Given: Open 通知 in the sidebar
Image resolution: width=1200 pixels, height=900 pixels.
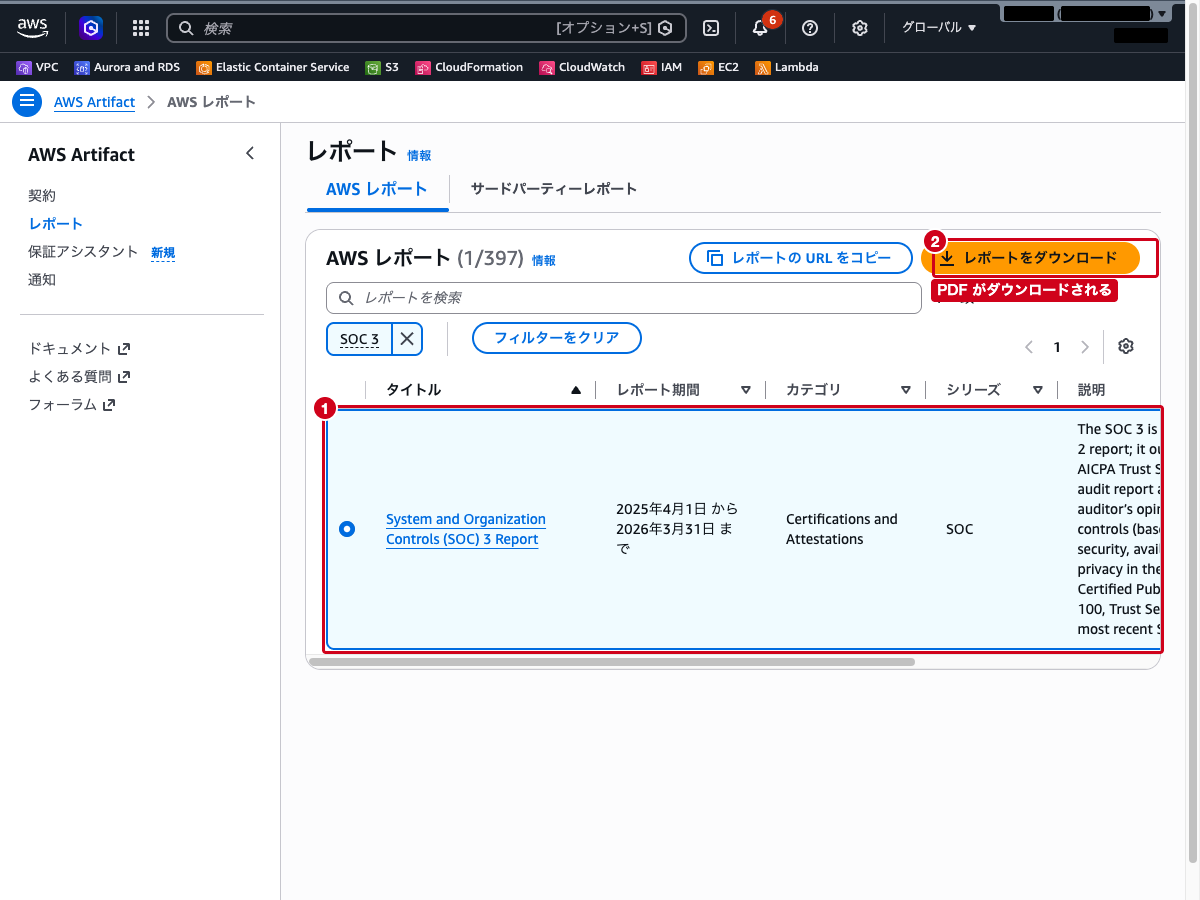Looking at the screenshot, I should click(42, 279).
